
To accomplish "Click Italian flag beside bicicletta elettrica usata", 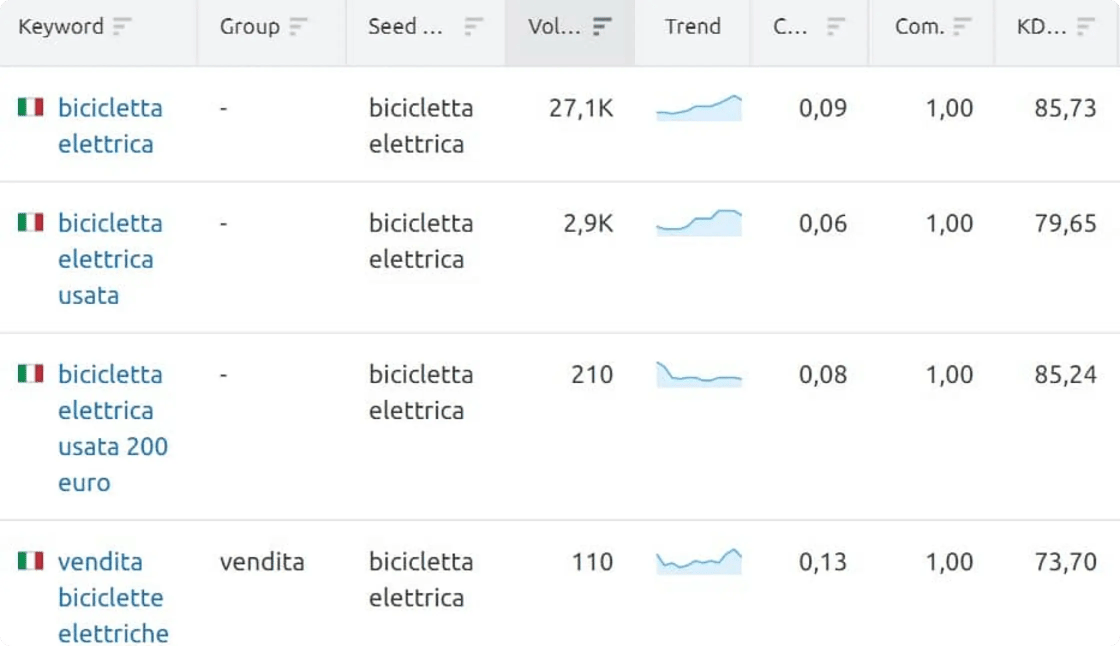I will (x=31, y=222).
